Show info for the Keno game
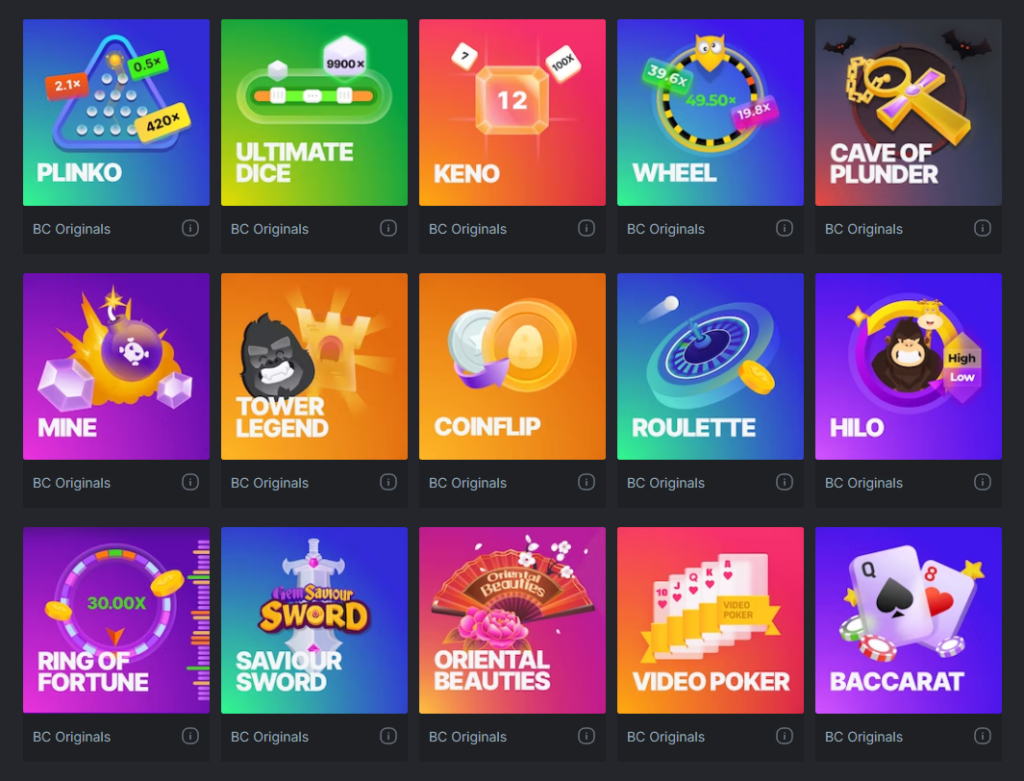The width and height of the screenshot is (1024, 781). [x=586, y=228]
